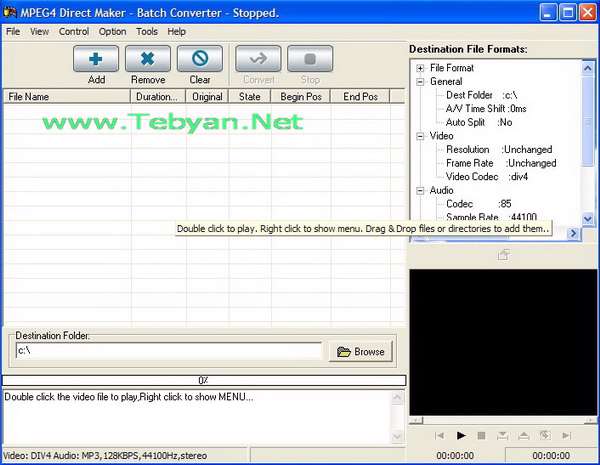Image resolution: width=600 pixels, height=465 pixels.
Task: Click the status text 'Video: DIV4 Audio: MP3'
Action: [105, 456]
